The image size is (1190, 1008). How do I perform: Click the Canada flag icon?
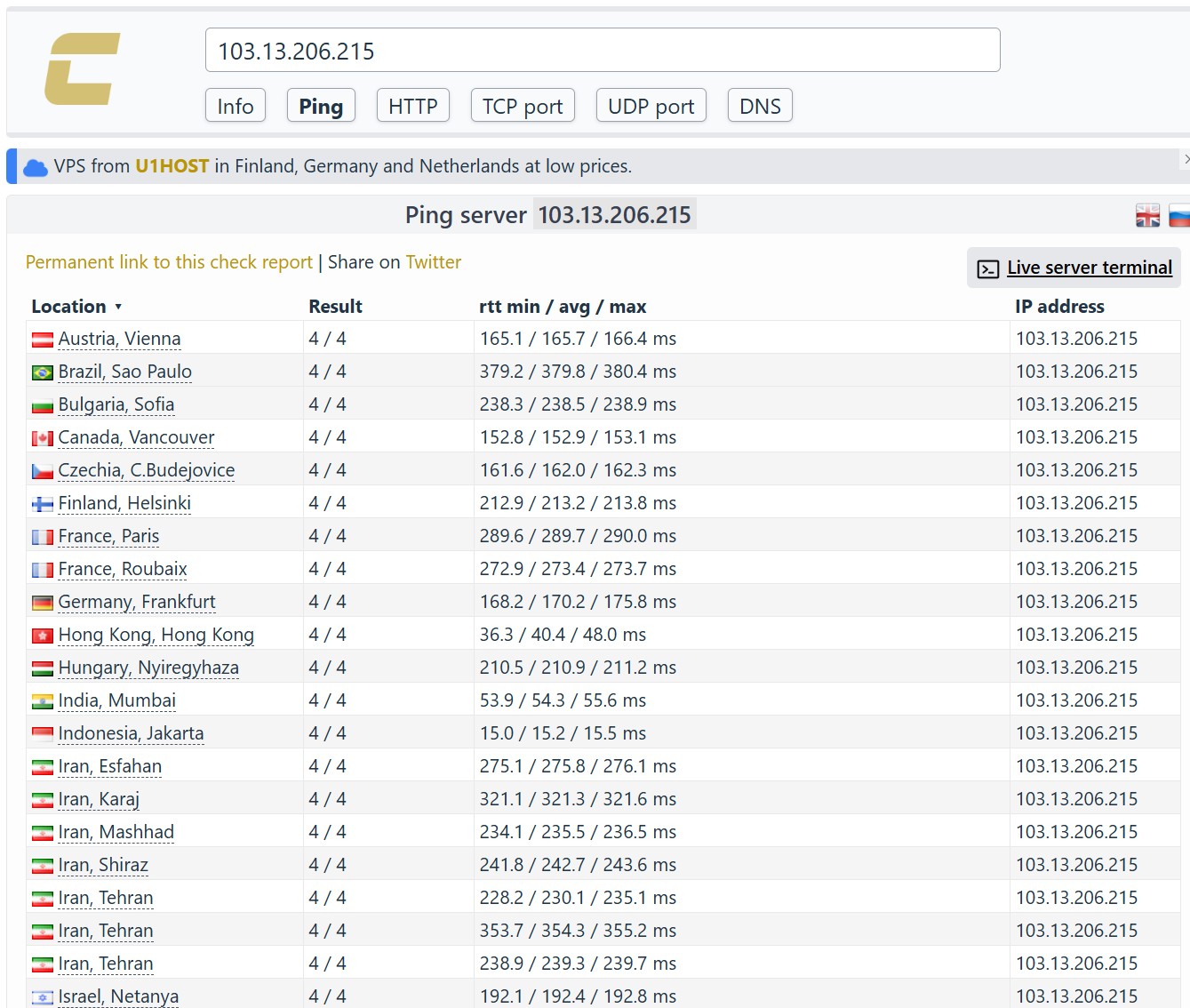click(43, 438)
